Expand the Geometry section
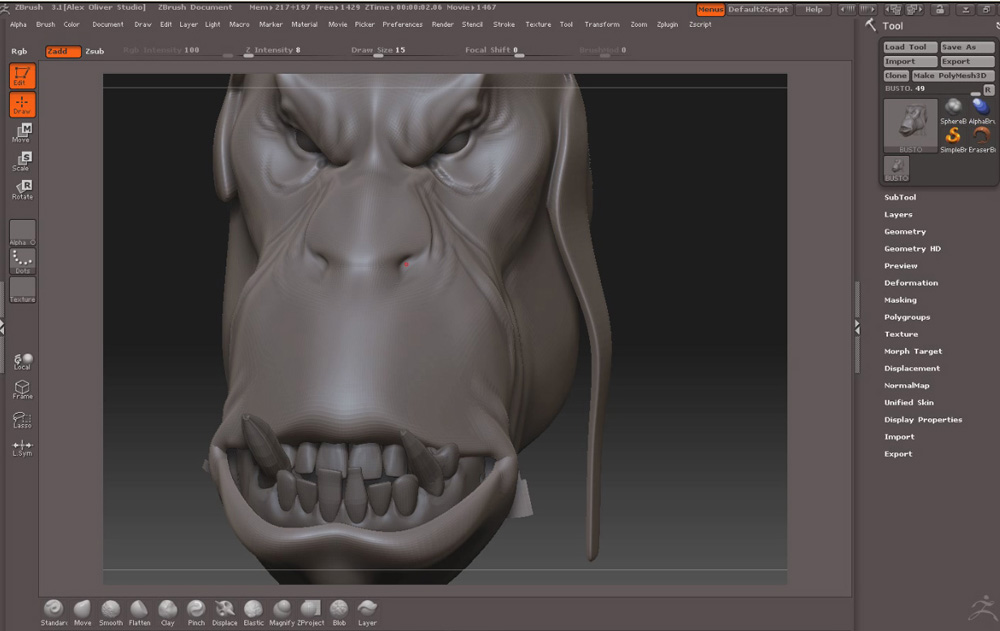This screenshot has height=631, width=1000. point(905,231)
